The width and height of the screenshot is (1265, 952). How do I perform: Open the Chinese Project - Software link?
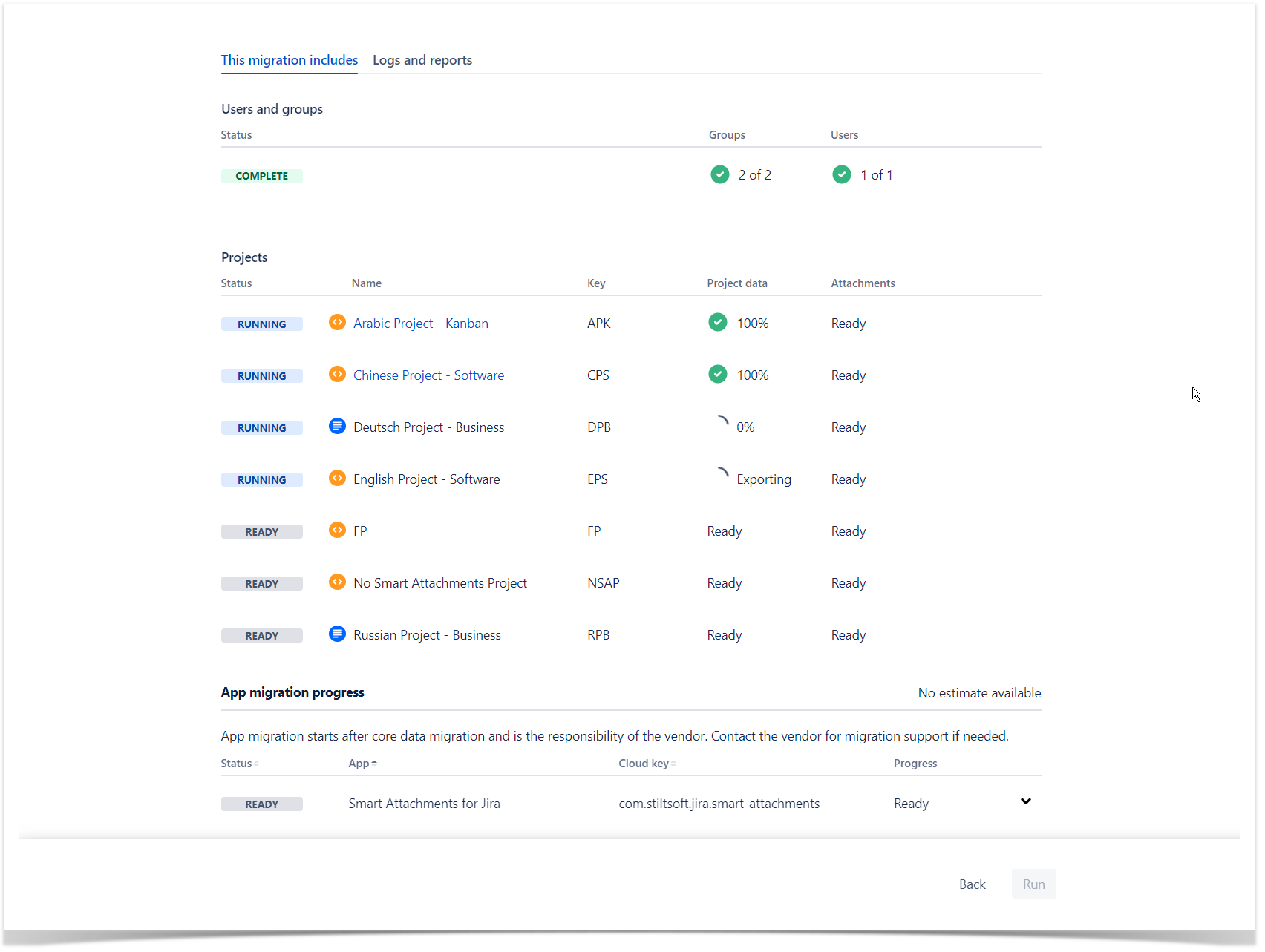tap(428, 375)
